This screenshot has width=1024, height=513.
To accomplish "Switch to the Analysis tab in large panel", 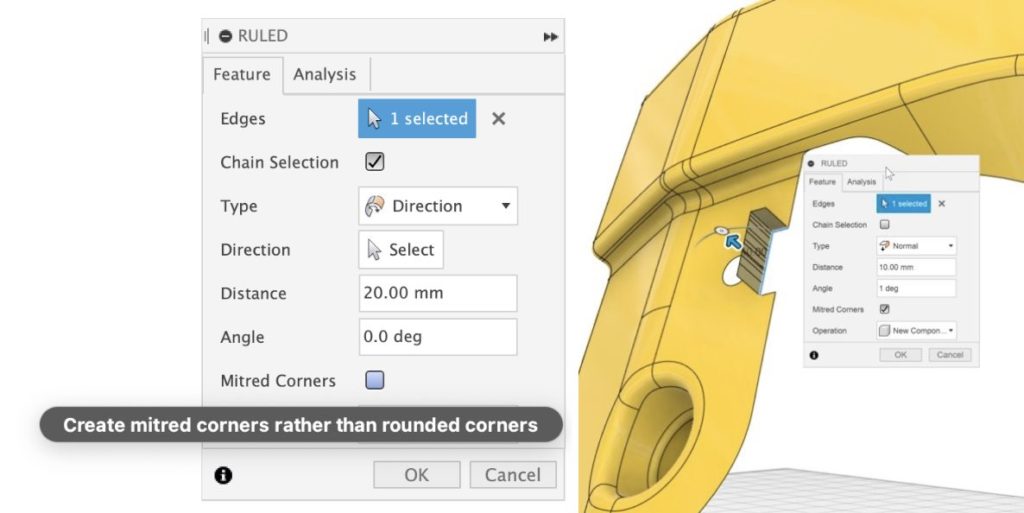I will coord(324,75).
